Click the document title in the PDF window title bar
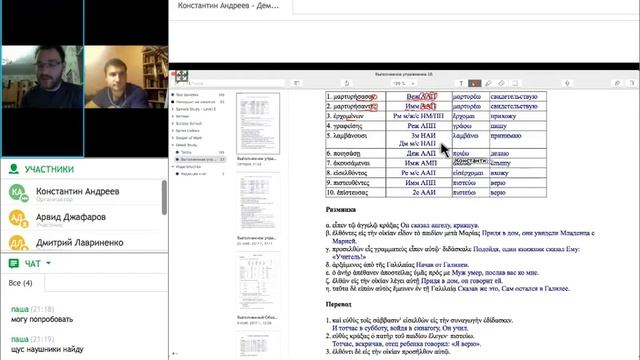640x360 pixels. tap(404, 74)
